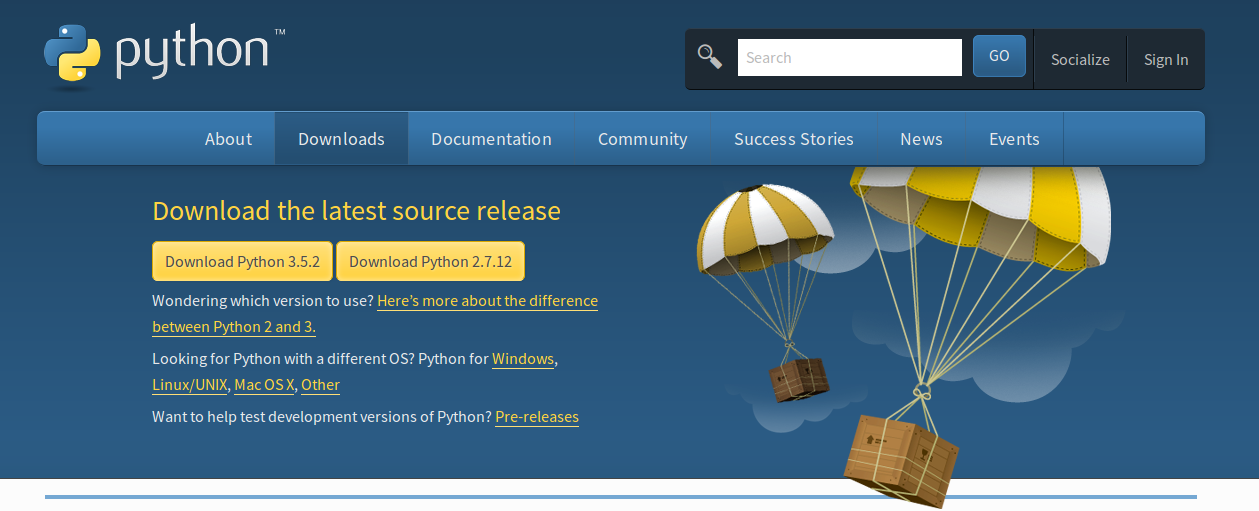Click the Download Python 2.7.12 button

[x=430, y=261]
